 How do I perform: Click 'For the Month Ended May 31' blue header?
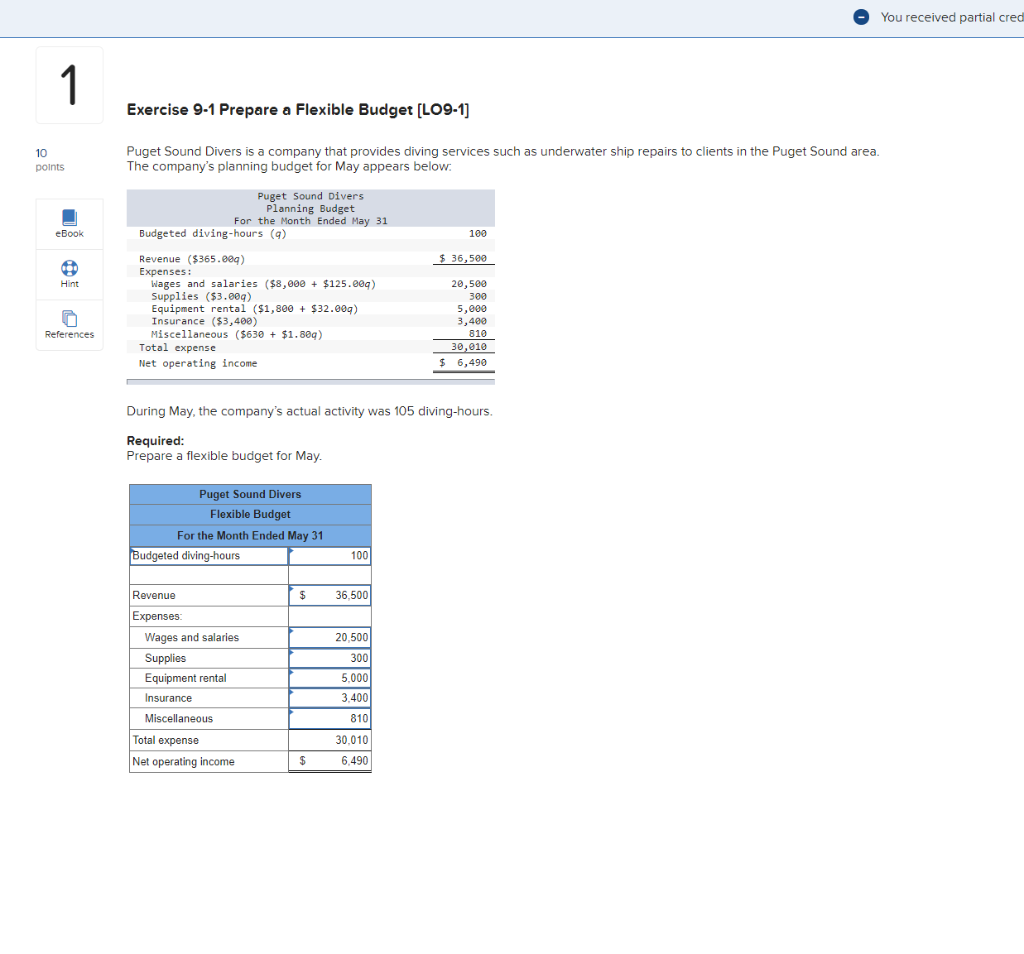click(x=250, y=535)
